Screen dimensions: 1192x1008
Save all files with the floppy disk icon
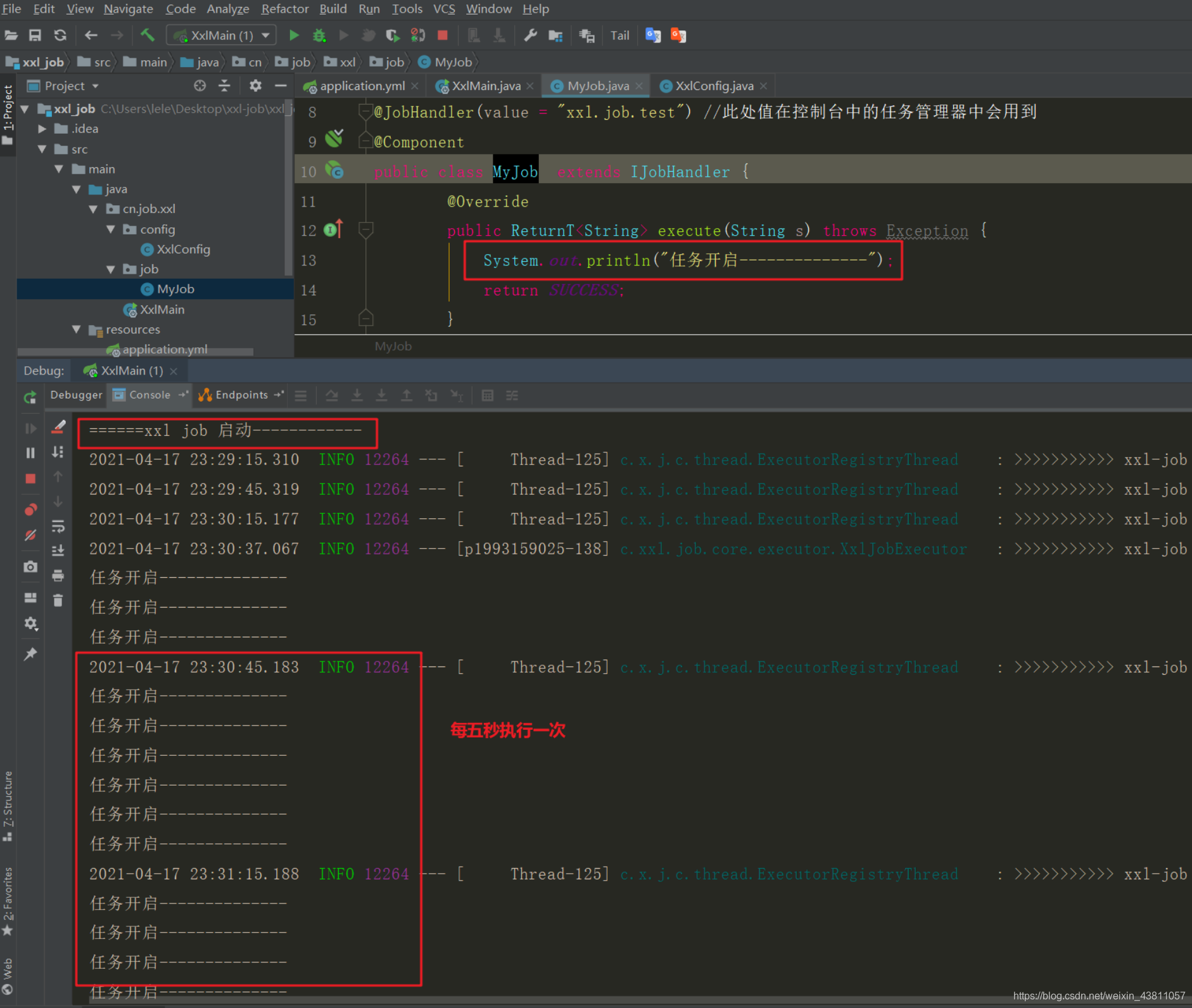click(x=35, y=35)
